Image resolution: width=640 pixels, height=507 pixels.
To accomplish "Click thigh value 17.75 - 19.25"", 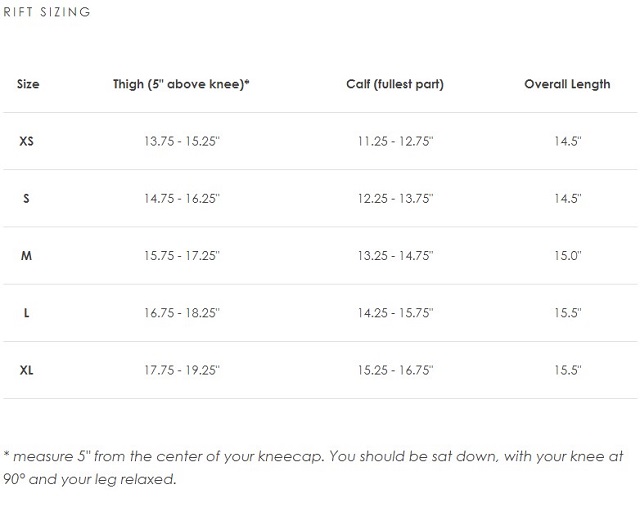I will pos(182,370).
